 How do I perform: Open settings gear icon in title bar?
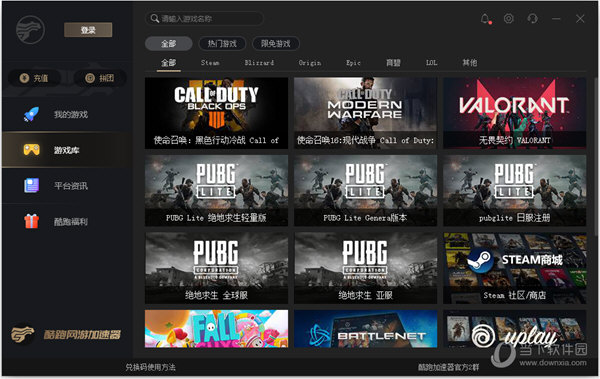[x=509, y=18]
